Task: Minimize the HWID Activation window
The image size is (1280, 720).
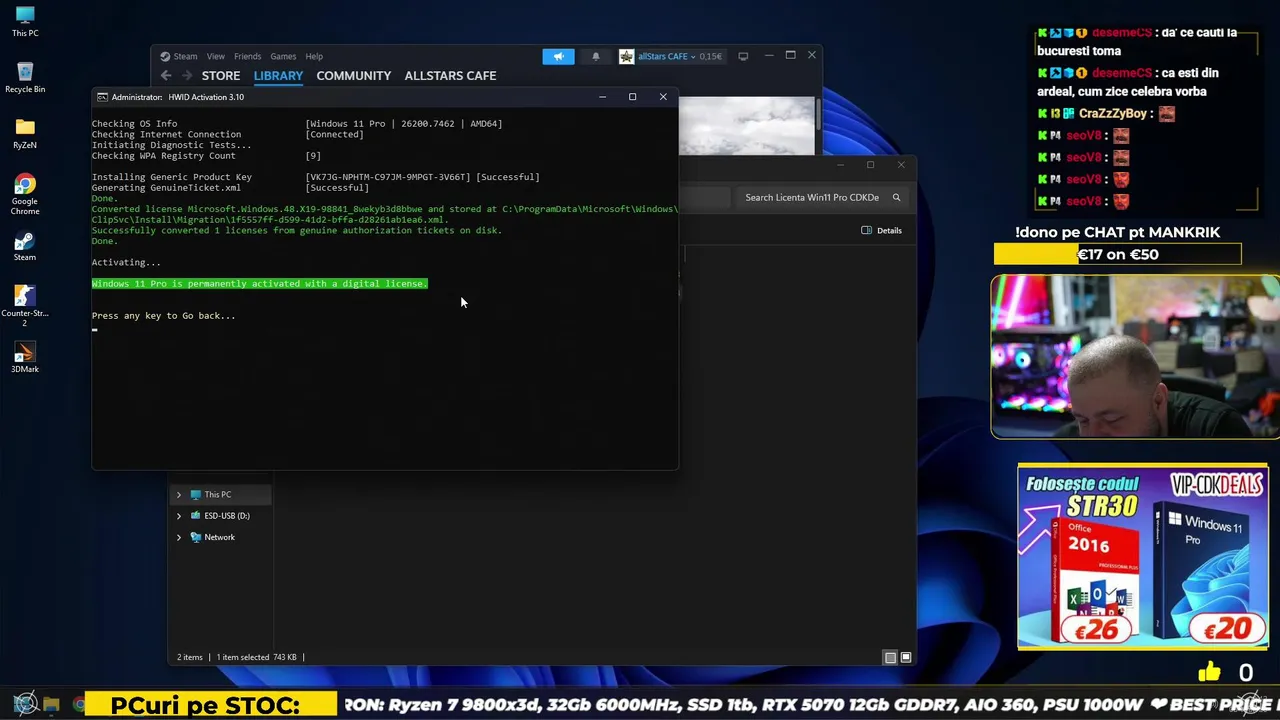Action: 602,97
